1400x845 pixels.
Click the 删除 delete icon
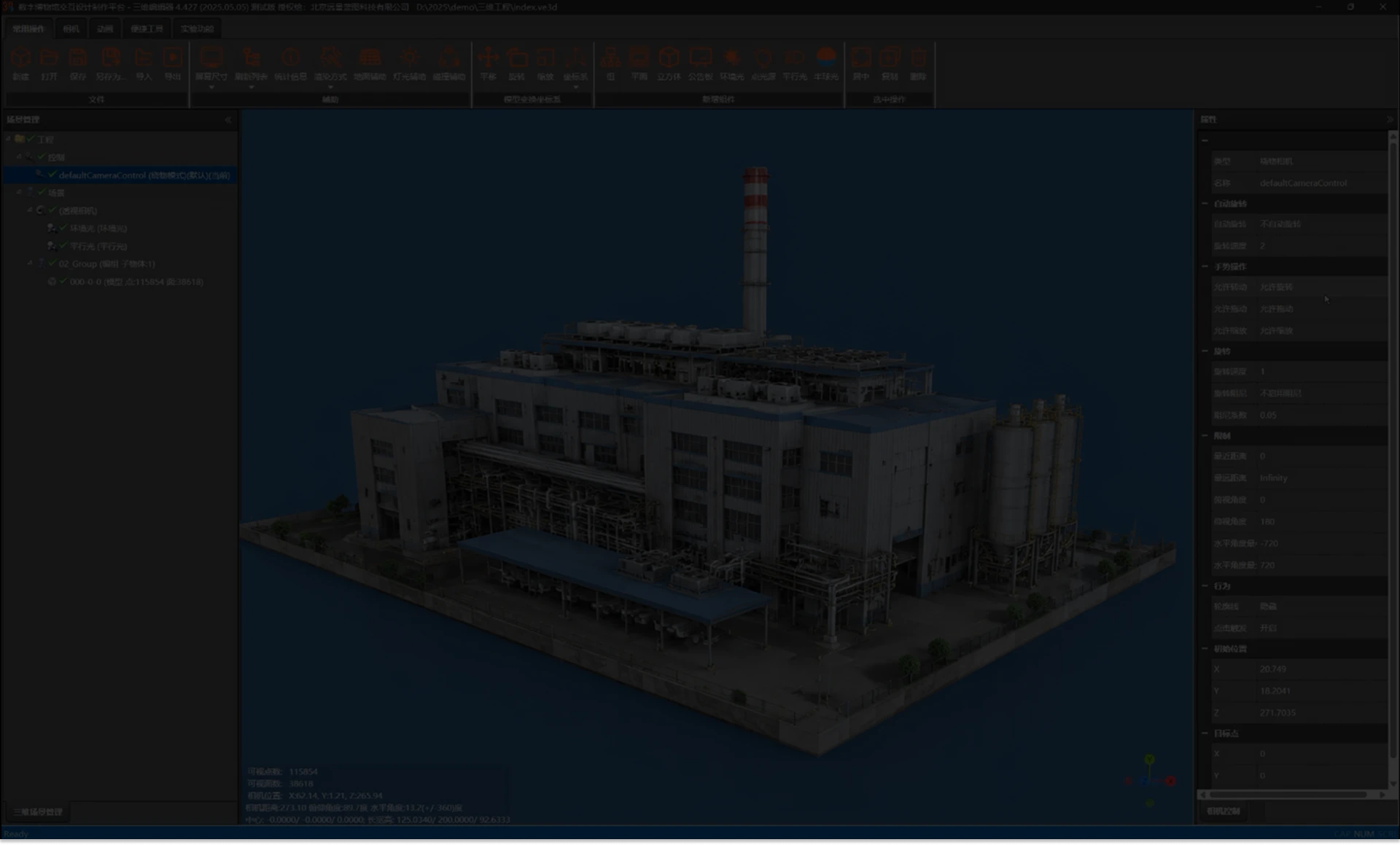(x=918, y=58)
